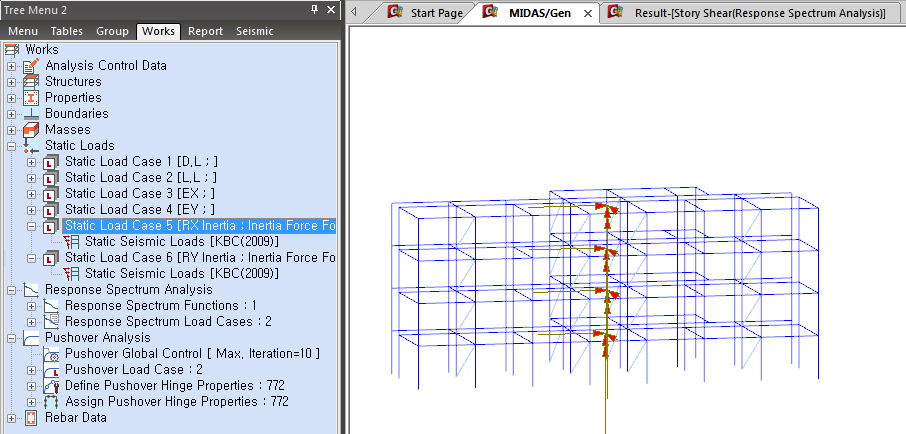Click Assign Pushover Hinge Properties icon
Viewport: 906px width, 434px height.
coord(51,402)
